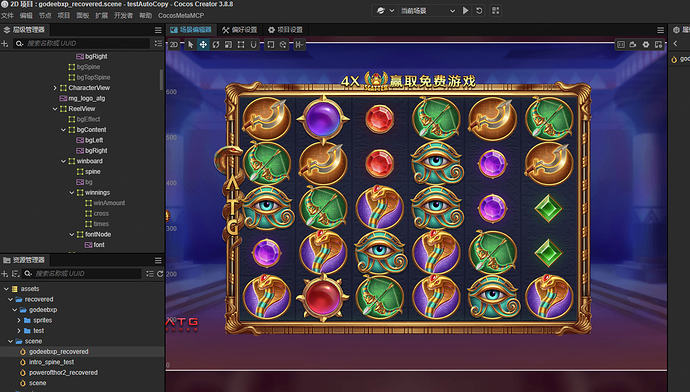Open assets panel hamburger menu
This screenshot has height=392, width=690.
click(x=158, y=260)
